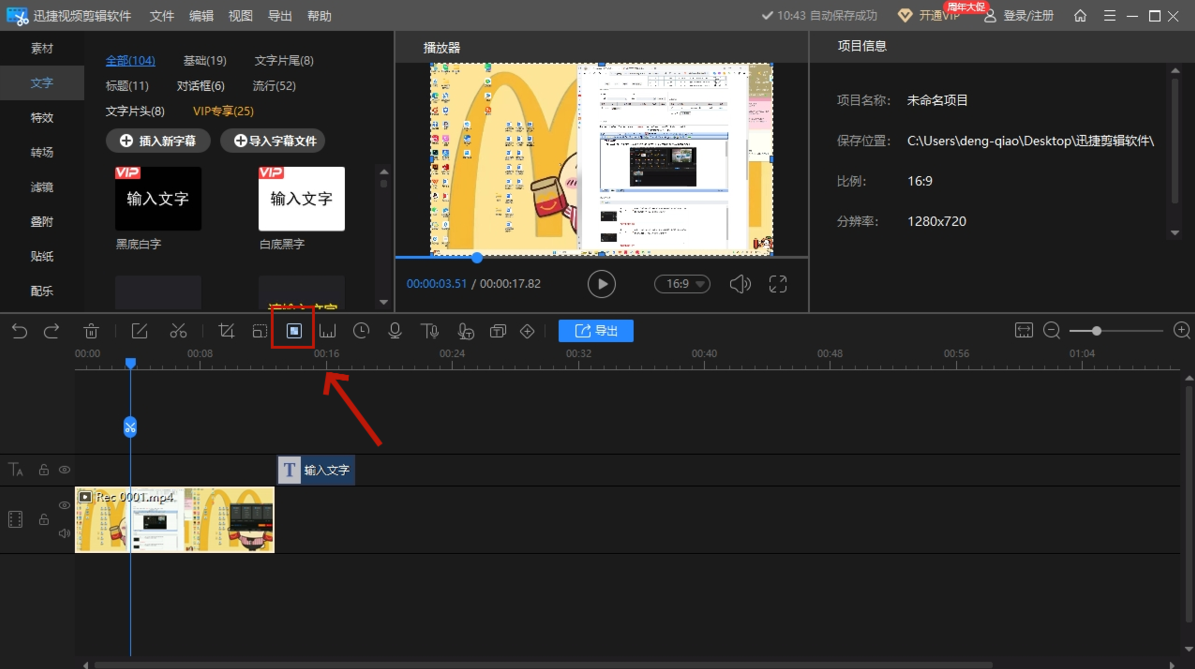Click the player volume speaker icon

tap(740, 284)
